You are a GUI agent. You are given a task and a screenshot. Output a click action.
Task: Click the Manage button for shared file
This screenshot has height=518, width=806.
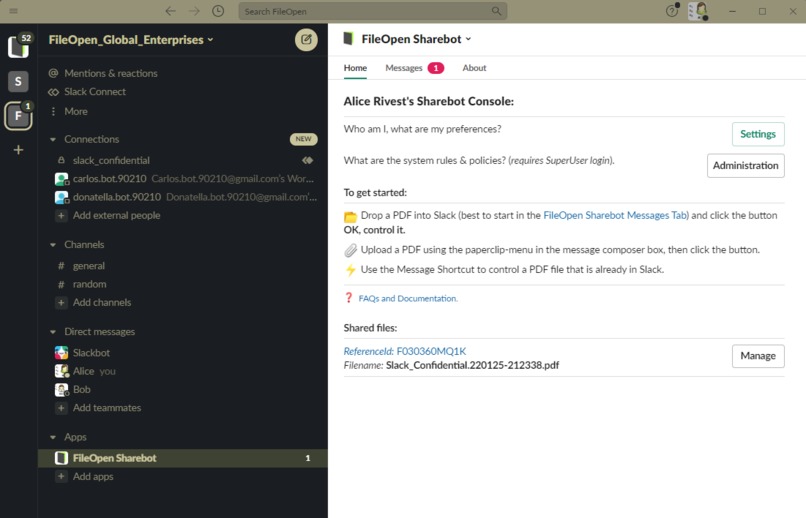(758, 356)
